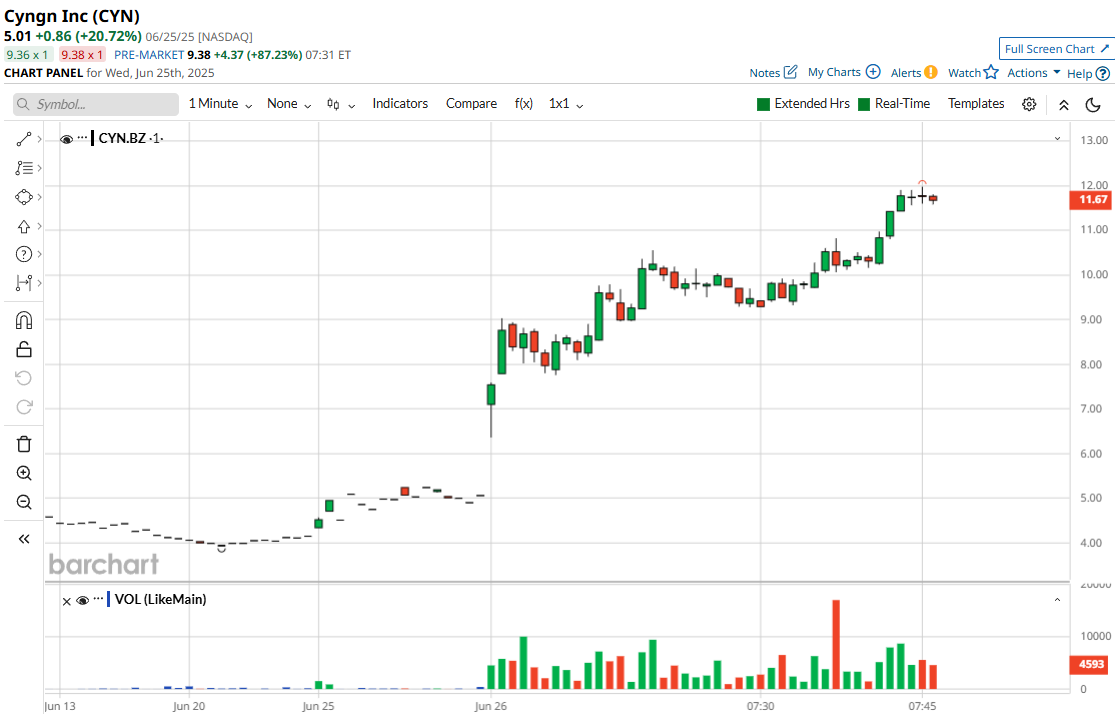The image size is (1115, 714).
Task: Click the PRE-MARKET label text
Action: tap(149, 55)
